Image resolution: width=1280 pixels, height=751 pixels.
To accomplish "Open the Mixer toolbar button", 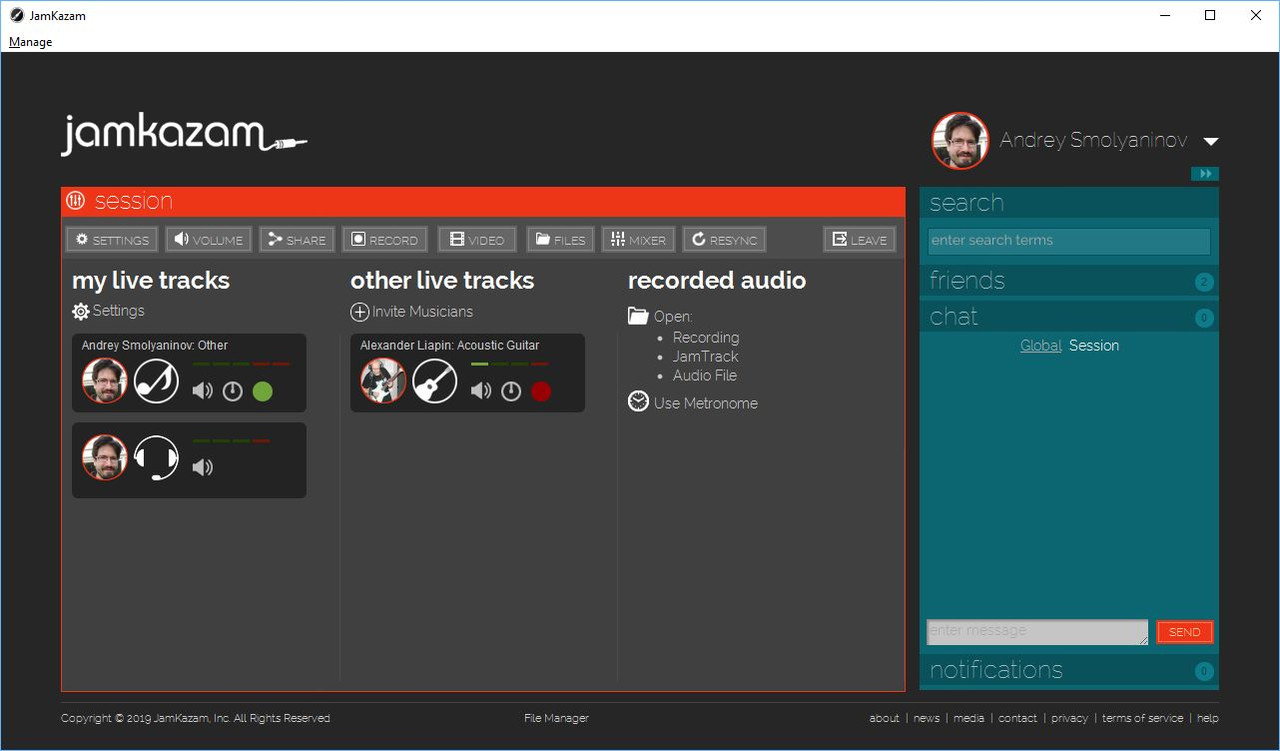I will [x=638, y=240].
